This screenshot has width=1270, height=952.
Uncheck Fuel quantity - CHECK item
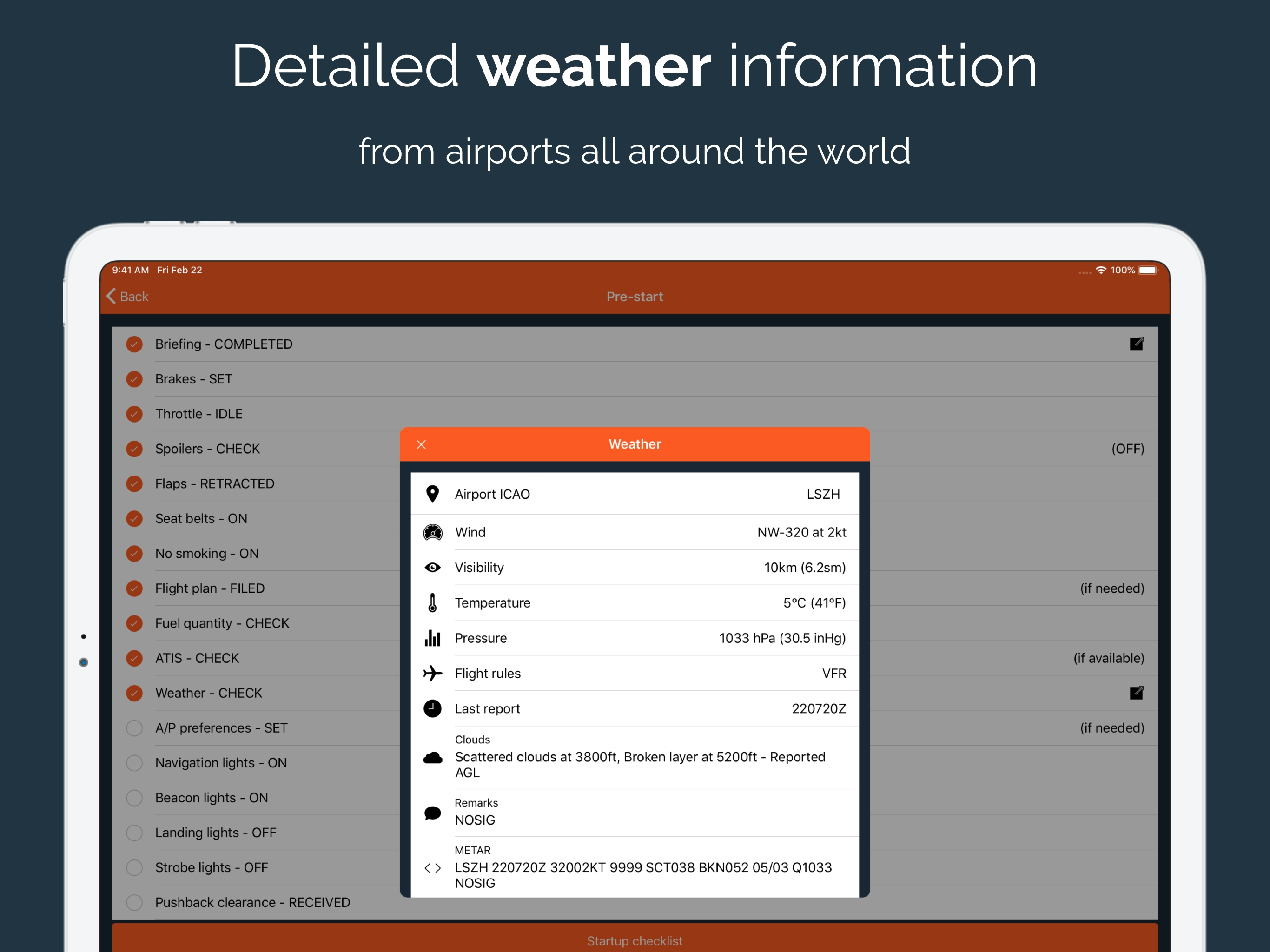coord(134,623)
